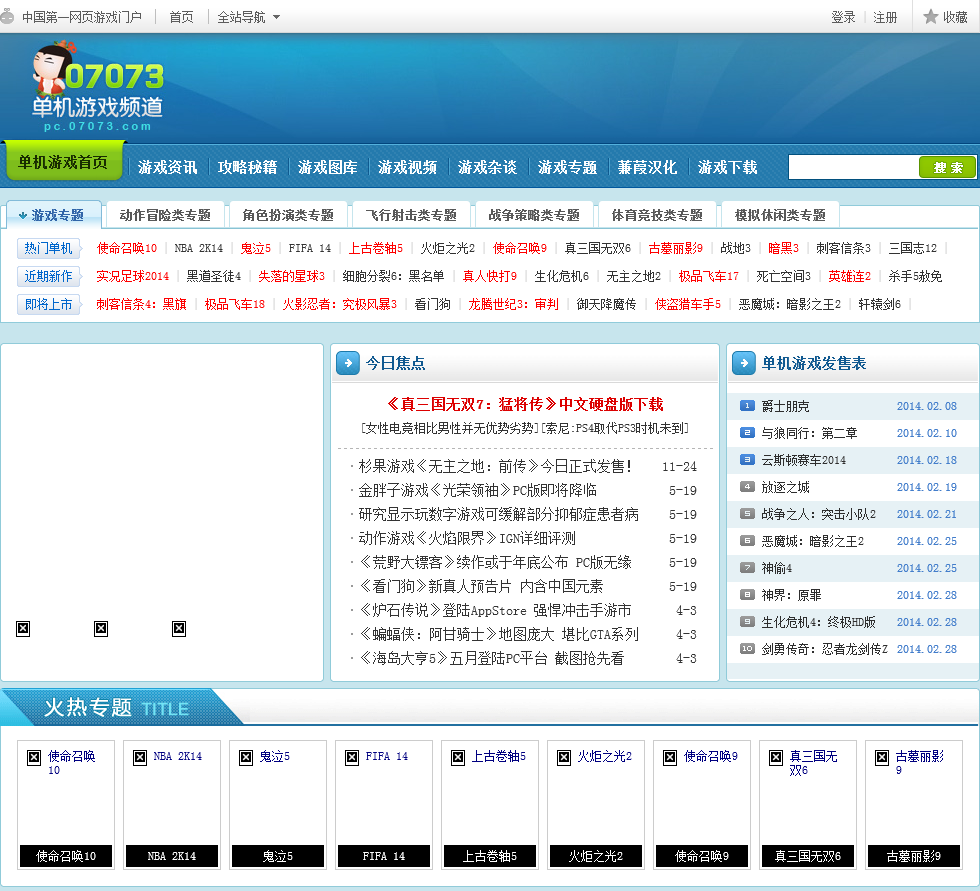Switch to 体育竞技类专题 tab

point(658,215)
